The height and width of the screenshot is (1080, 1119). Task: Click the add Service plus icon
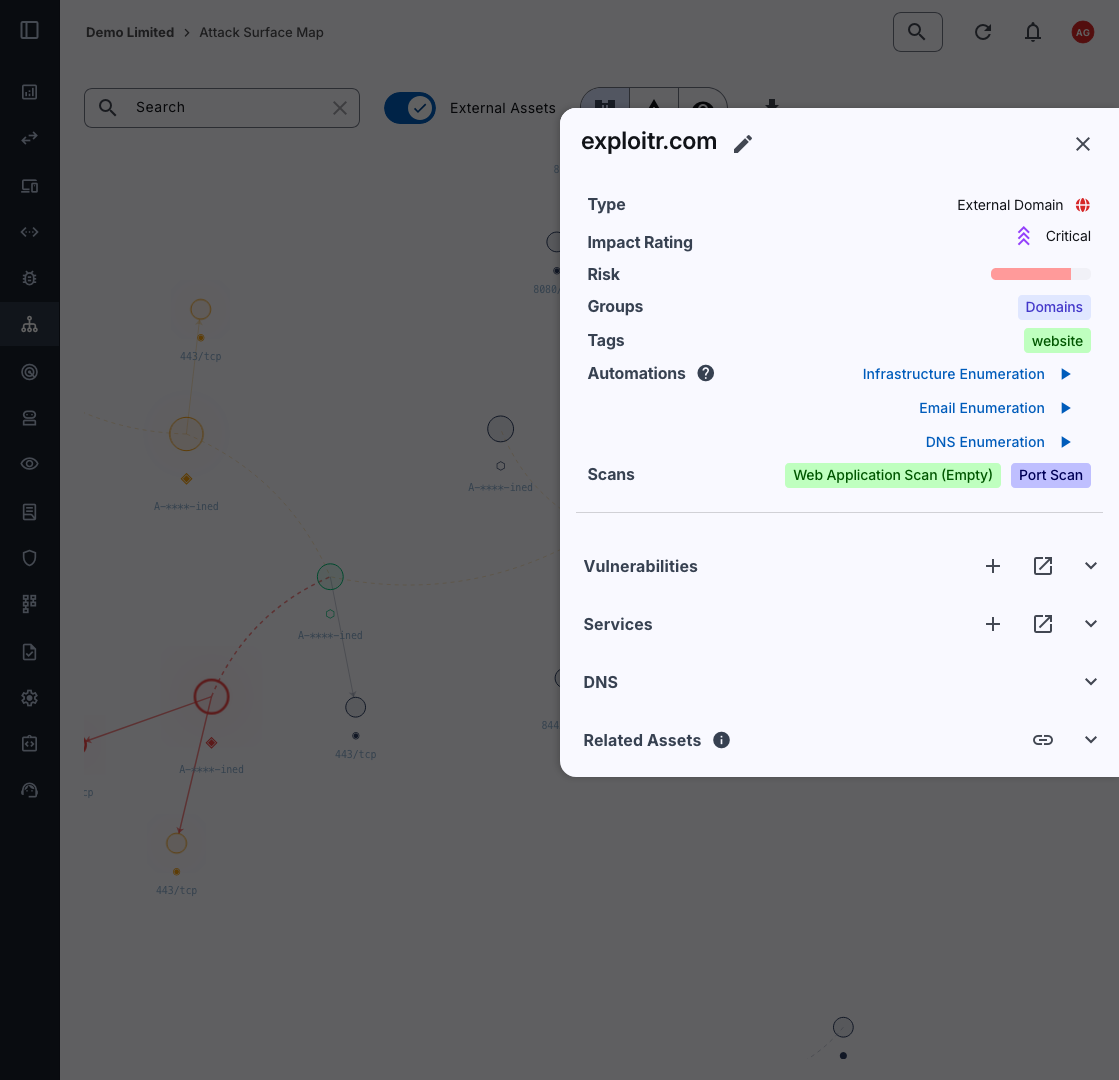[x=992, y=624]
